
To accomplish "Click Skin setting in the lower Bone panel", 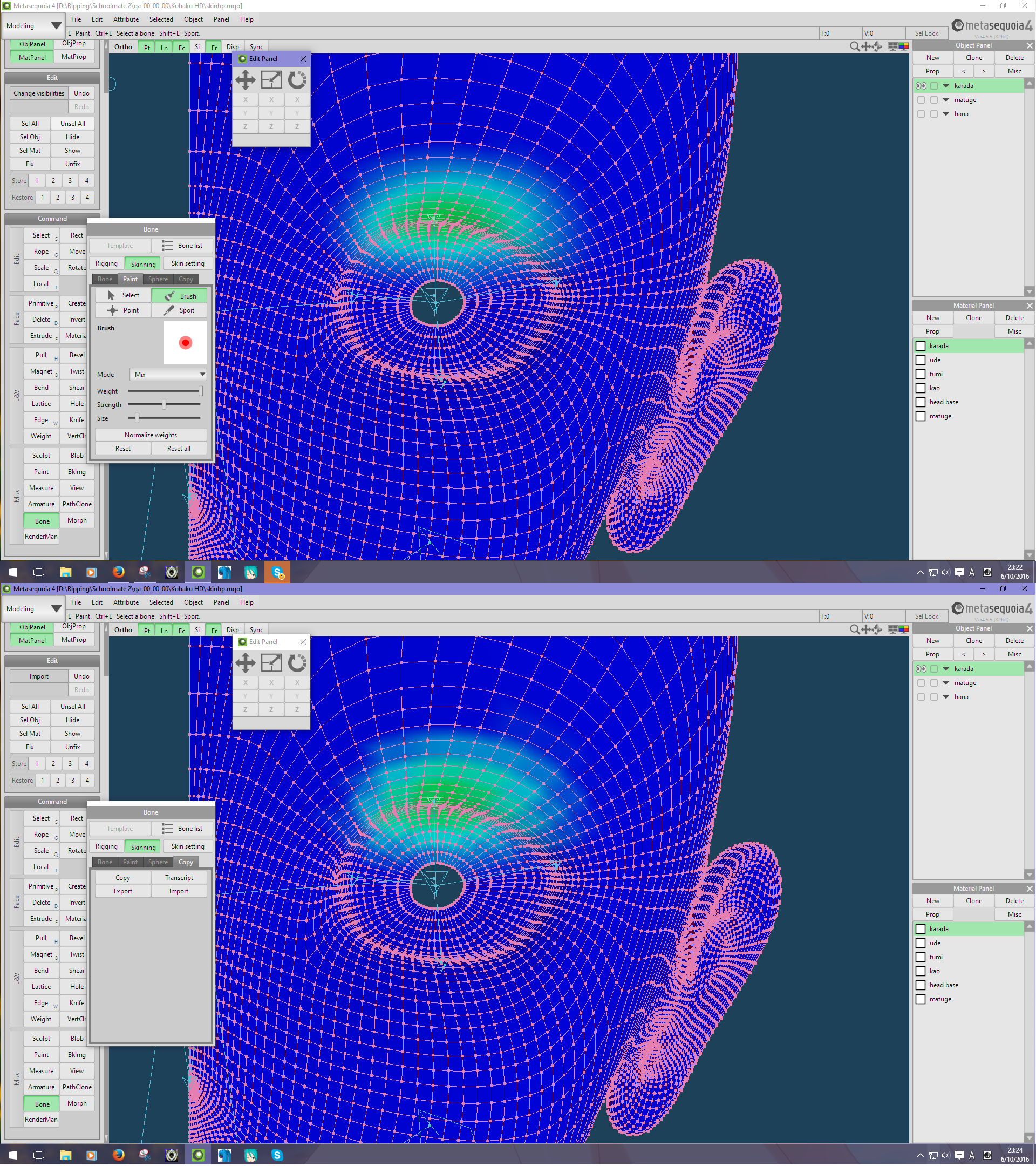I will click(188, 846).
